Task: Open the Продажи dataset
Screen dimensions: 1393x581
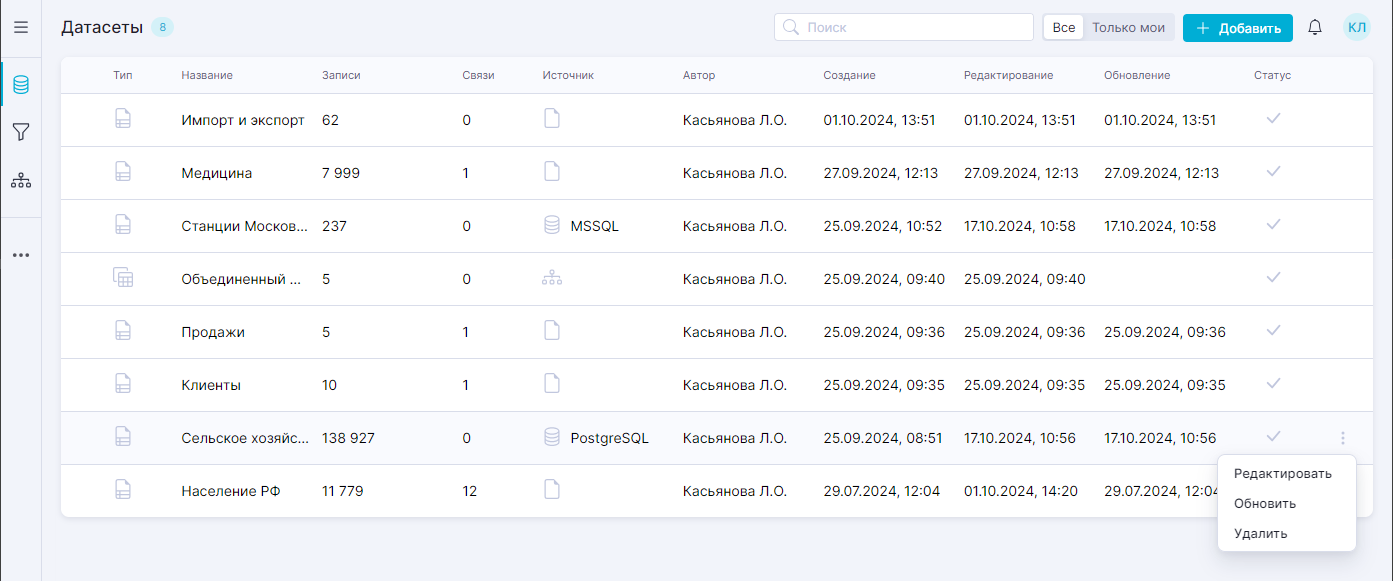Action: click(x=213, y=332)
